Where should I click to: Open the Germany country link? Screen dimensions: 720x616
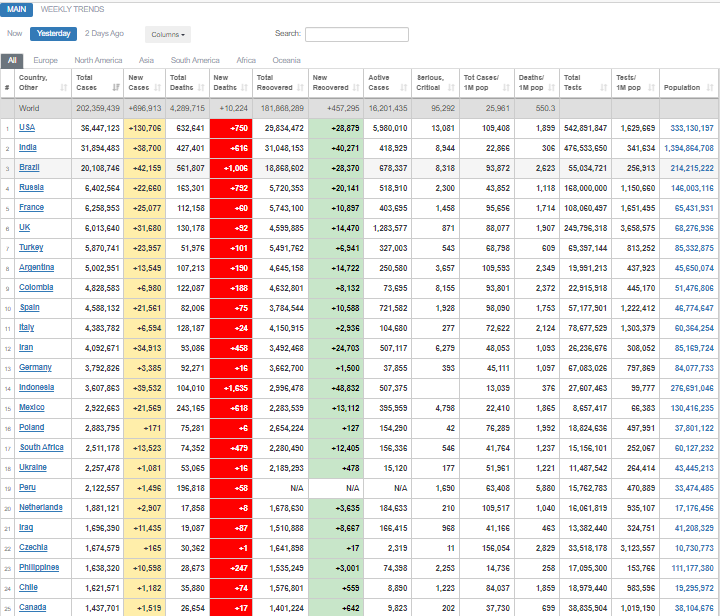pyautogui.click(x=35, y=367)
